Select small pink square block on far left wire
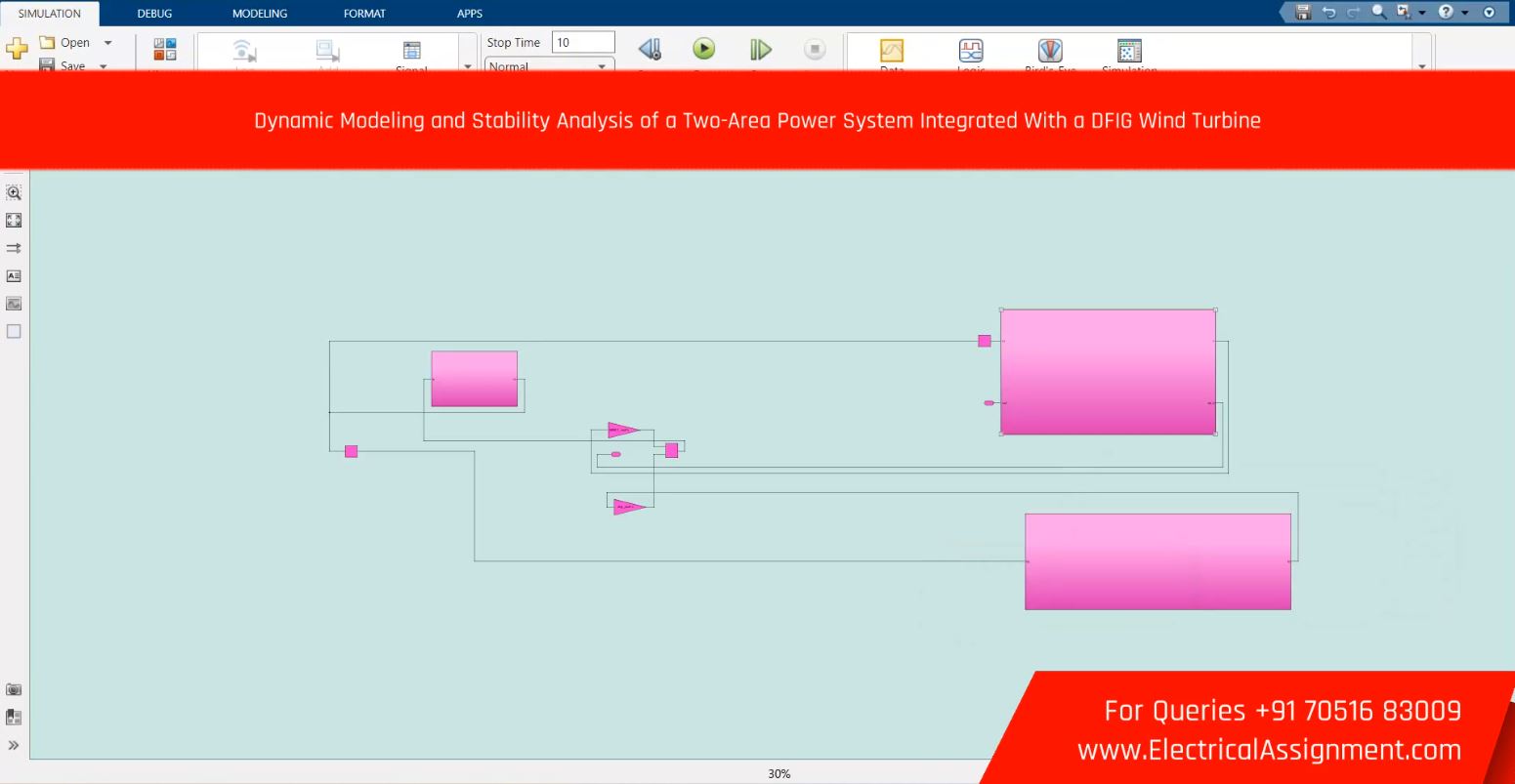This screenshot has width=1515, height=784. pos(352,451)
